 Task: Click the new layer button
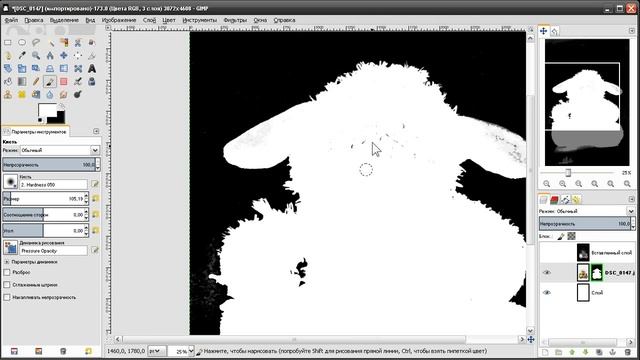point(544,352)
